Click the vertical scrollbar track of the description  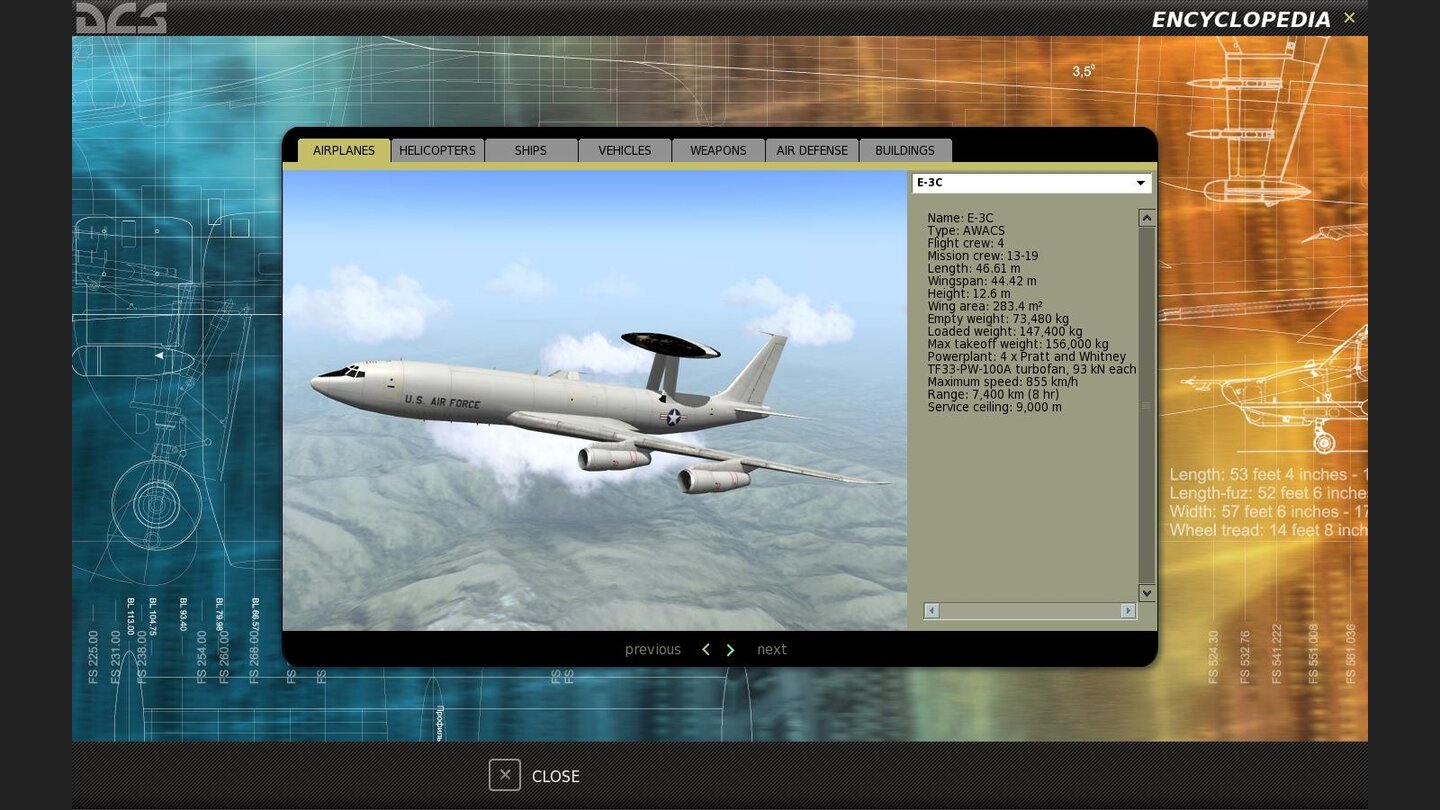(1147, 405)
